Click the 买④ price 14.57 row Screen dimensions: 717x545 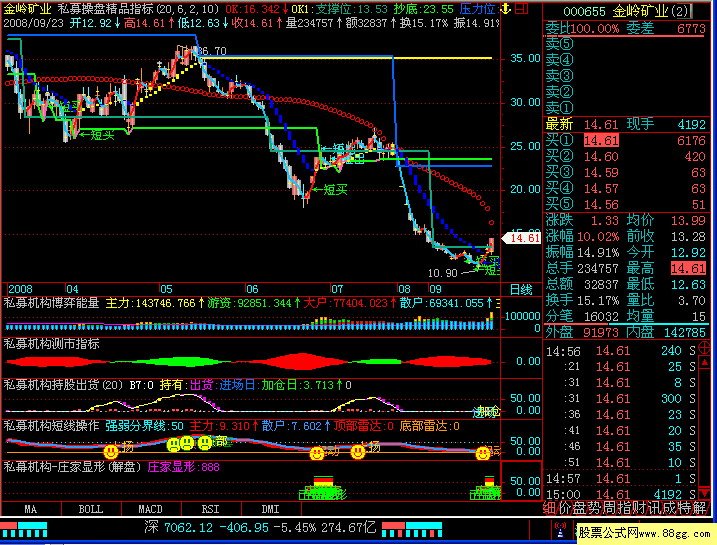click(625, 188)
